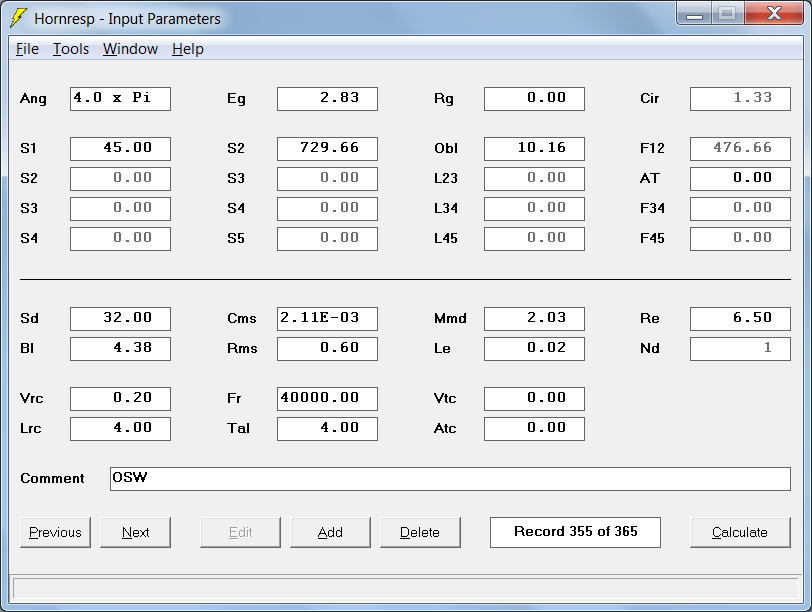Click the Obl field with 10.16

tap(534, 149)
